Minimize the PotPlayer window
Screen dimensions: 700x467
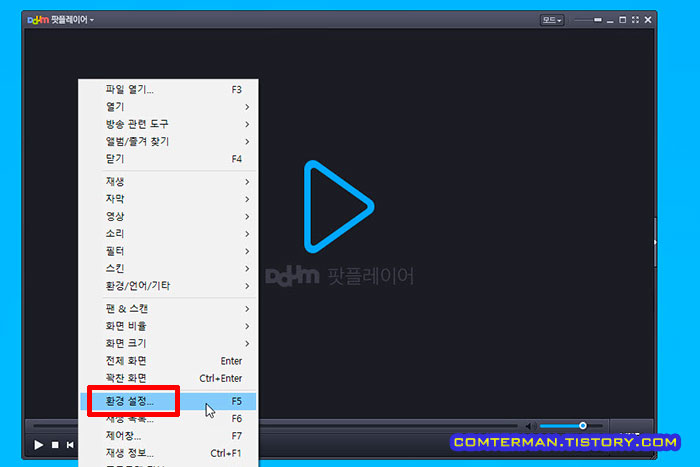610,21
